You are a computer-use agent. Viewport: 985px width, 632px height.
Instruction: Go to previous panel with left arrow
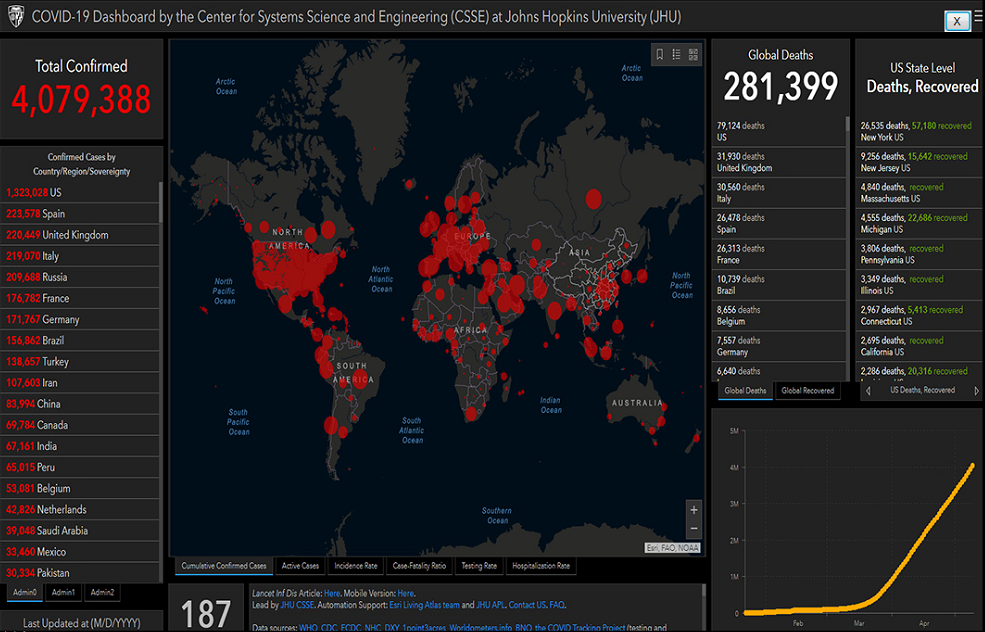click(868, 391)
